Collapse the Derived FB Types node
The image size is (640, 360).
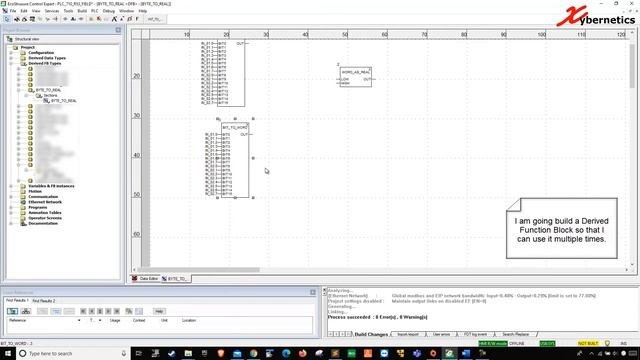(x=11, y=63)
